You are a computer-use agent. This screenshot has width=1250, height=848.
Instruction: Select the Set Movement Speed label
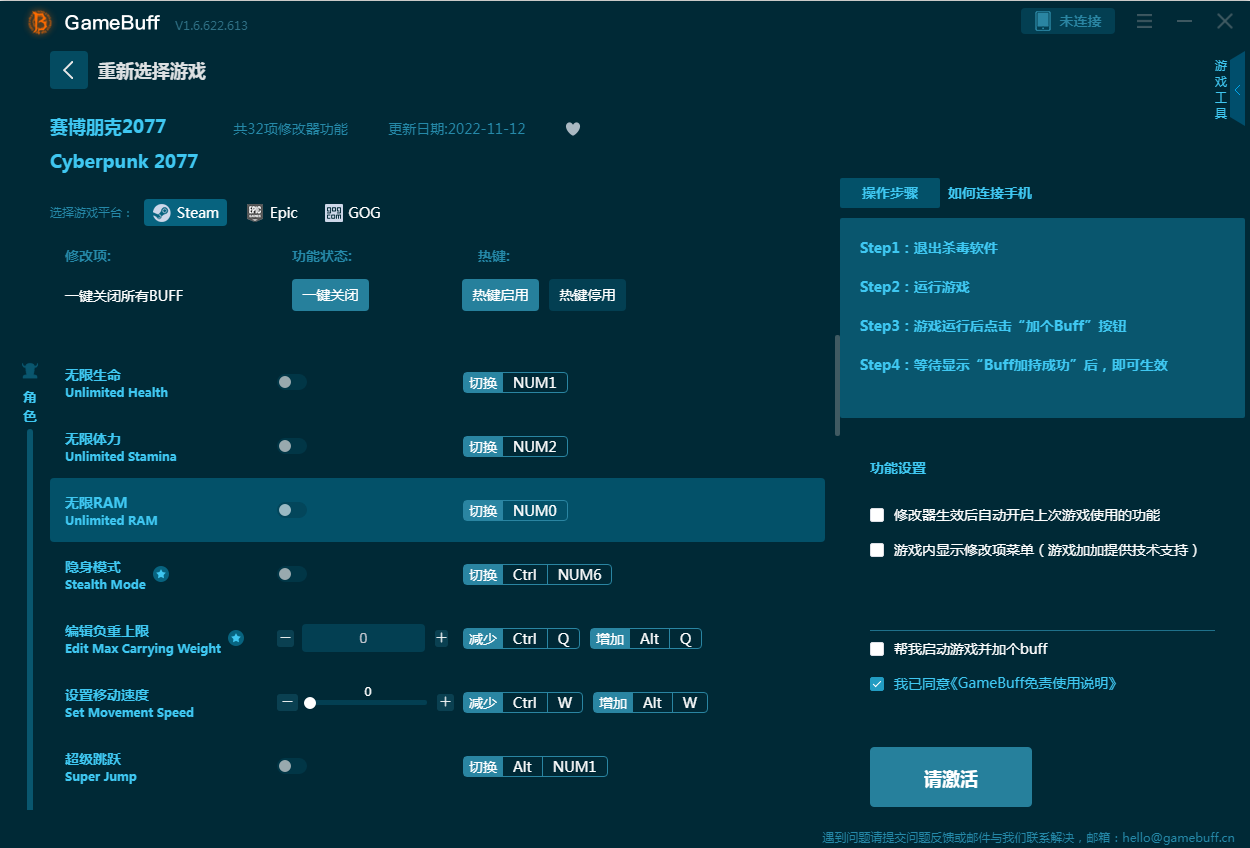tap(129, 703)
